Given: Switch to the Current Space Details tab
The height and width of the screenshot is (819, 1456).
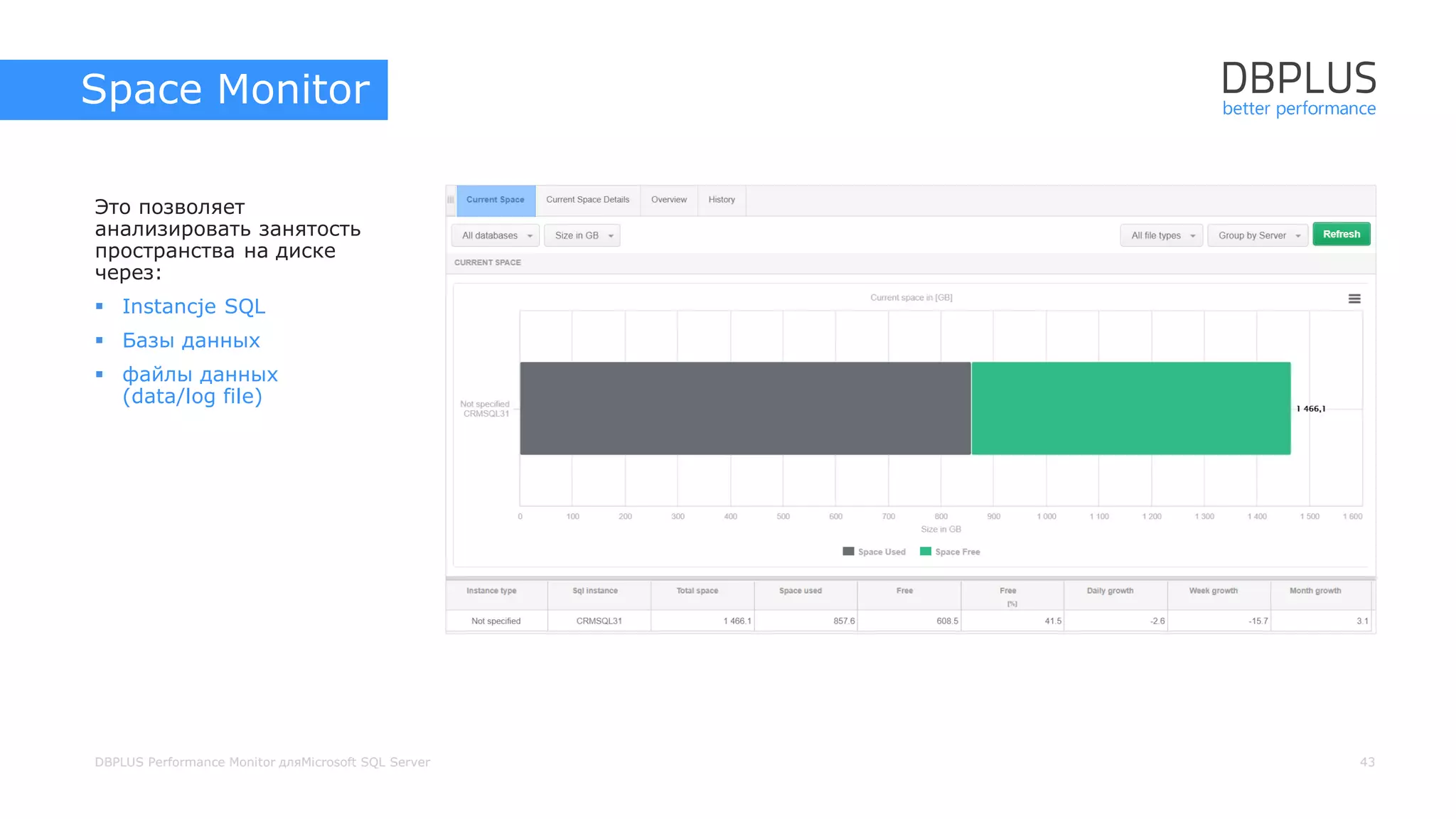Looking at the screenshot, I should (x=587, y=200).
